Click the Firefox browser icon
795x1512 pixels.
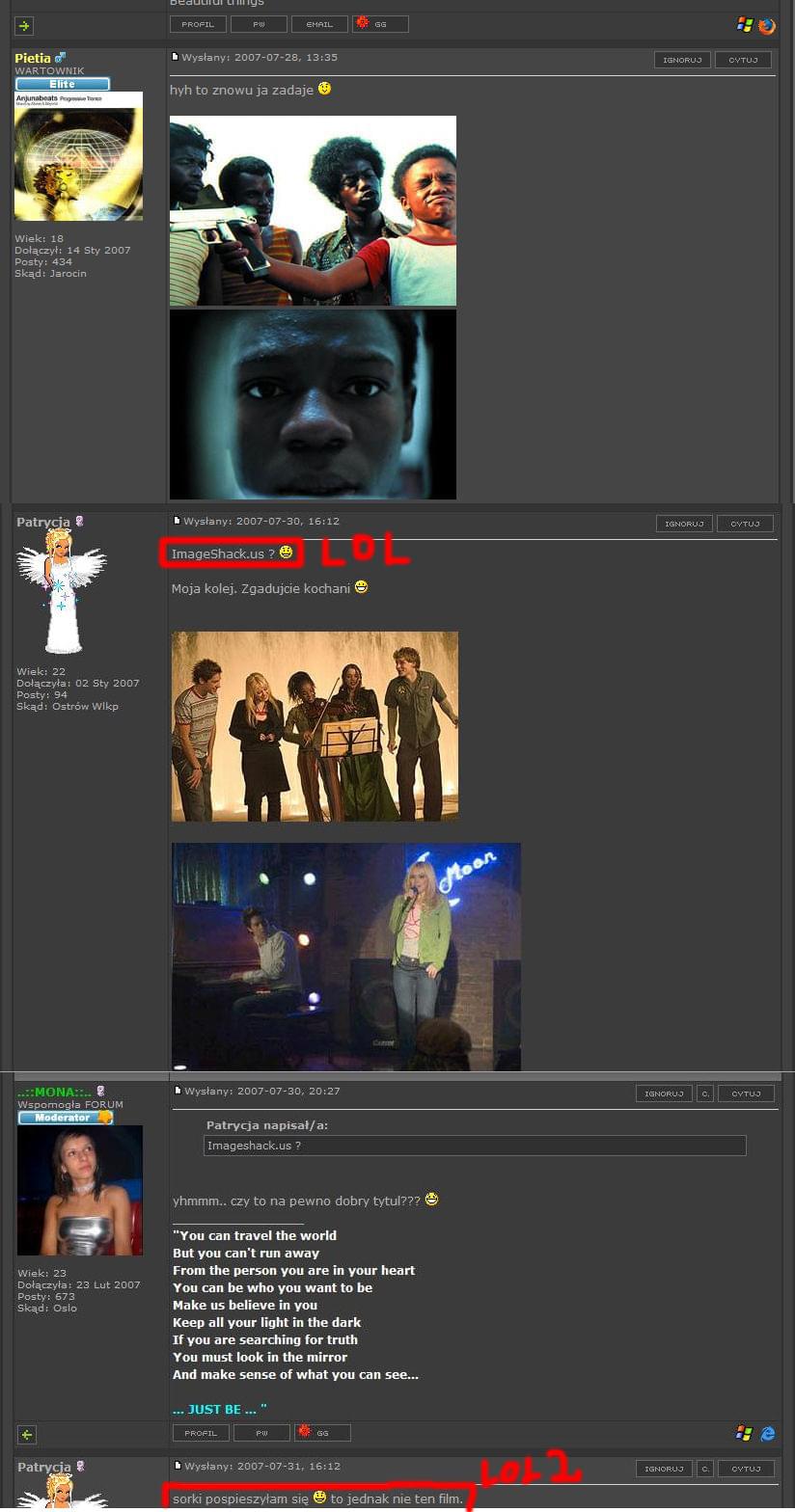[767, 26]
